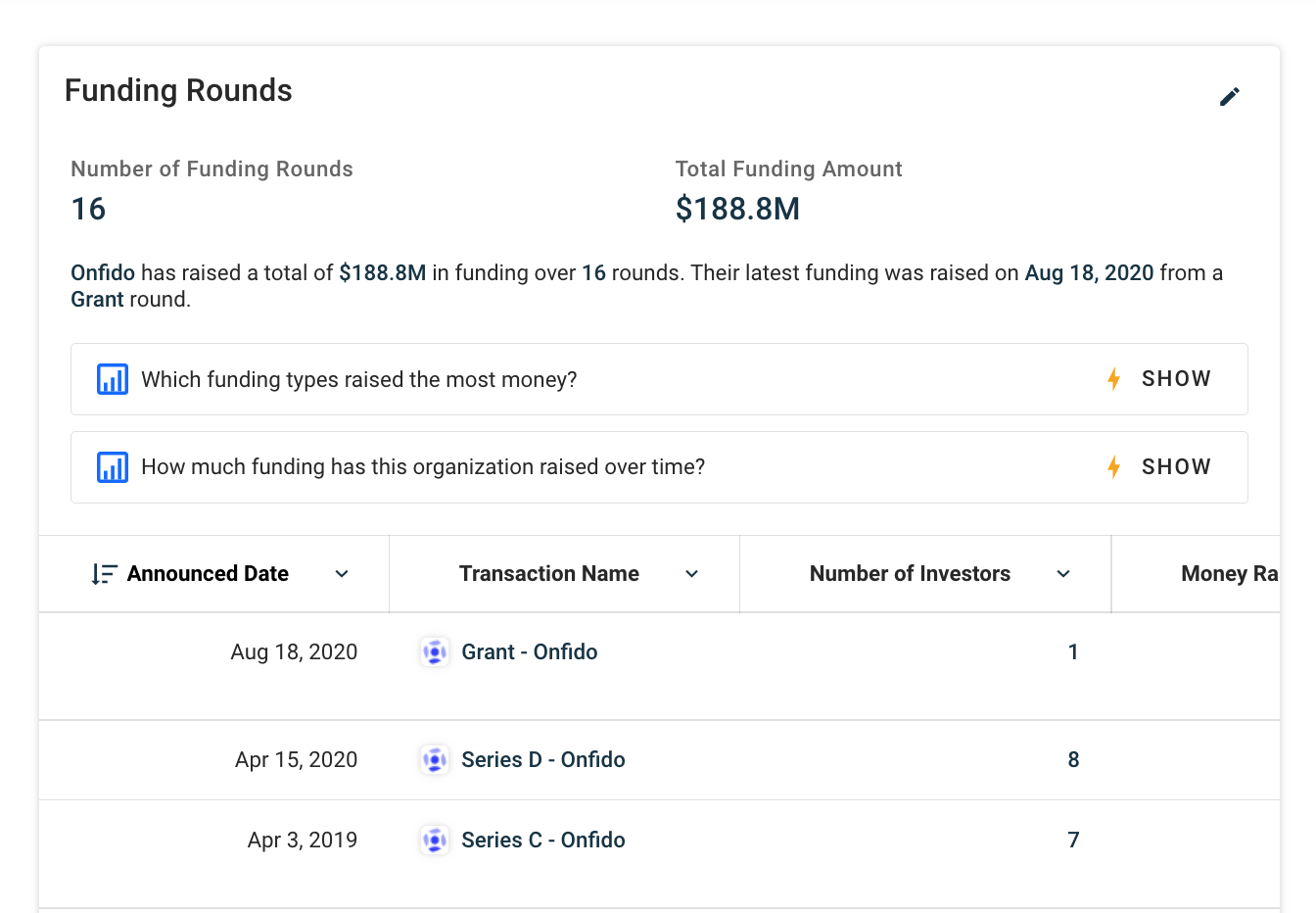This screenshot has width=1316, height=913.
Task: Open Transaction Name column dropdown arrow
Action: (692, 574)
